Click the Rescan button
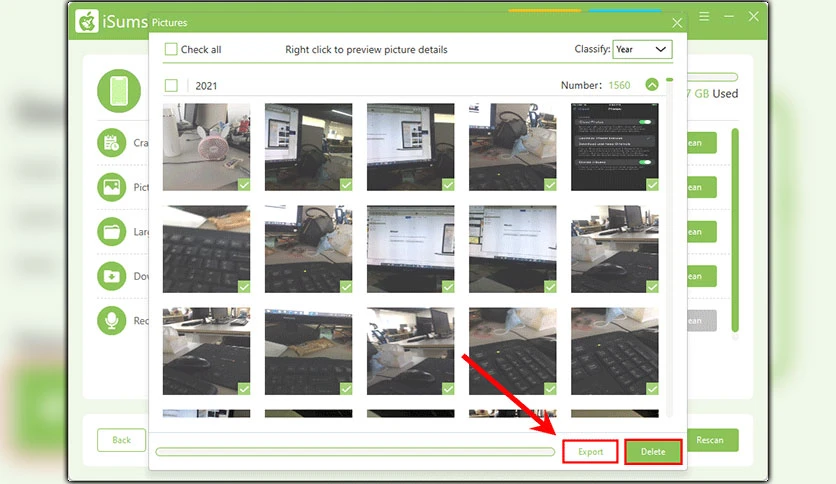Viewport: 836px width, 484px height. click(x=710, y=440)
